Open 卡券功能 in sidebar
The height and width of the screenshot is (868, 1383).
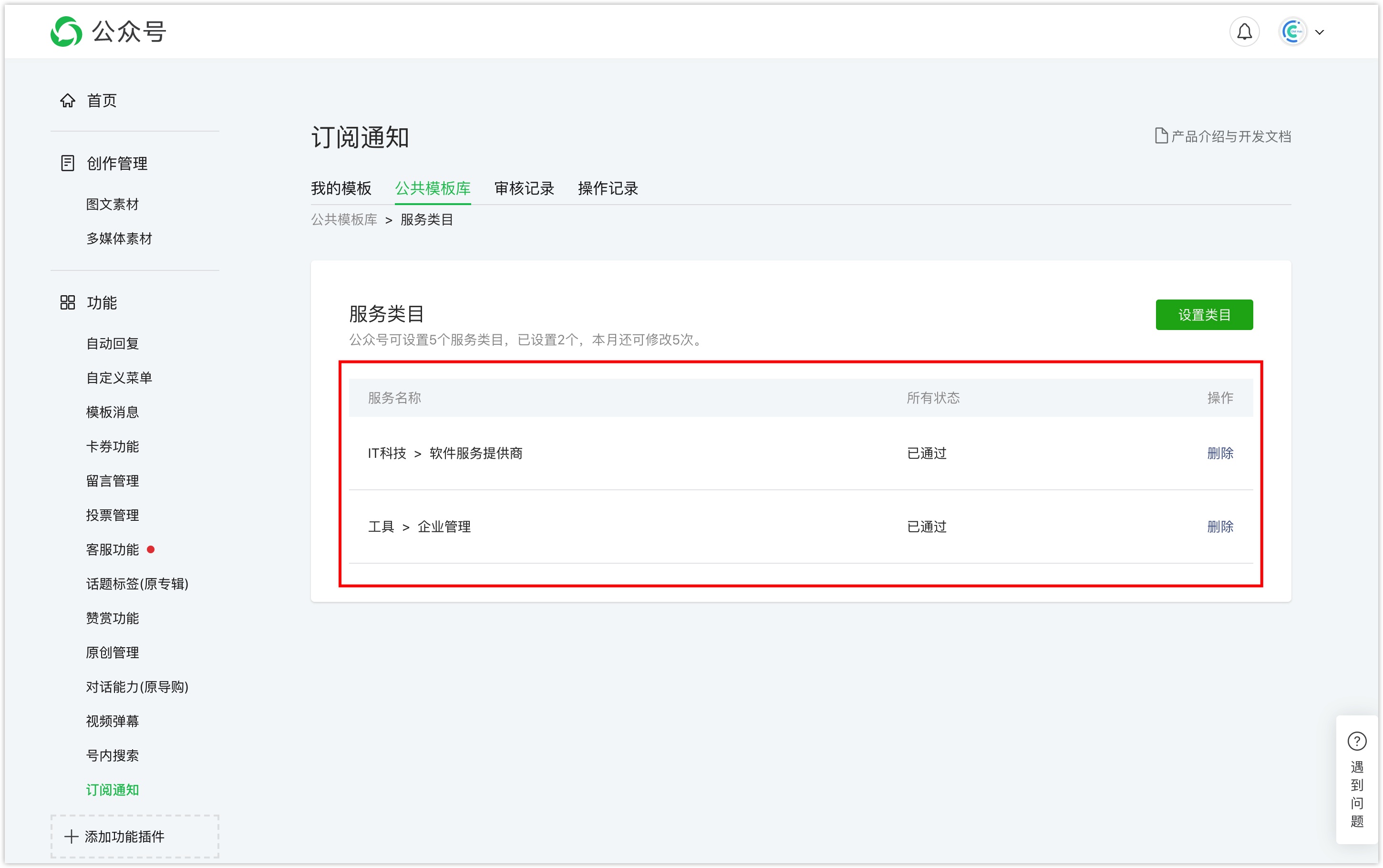coord(113,446)
